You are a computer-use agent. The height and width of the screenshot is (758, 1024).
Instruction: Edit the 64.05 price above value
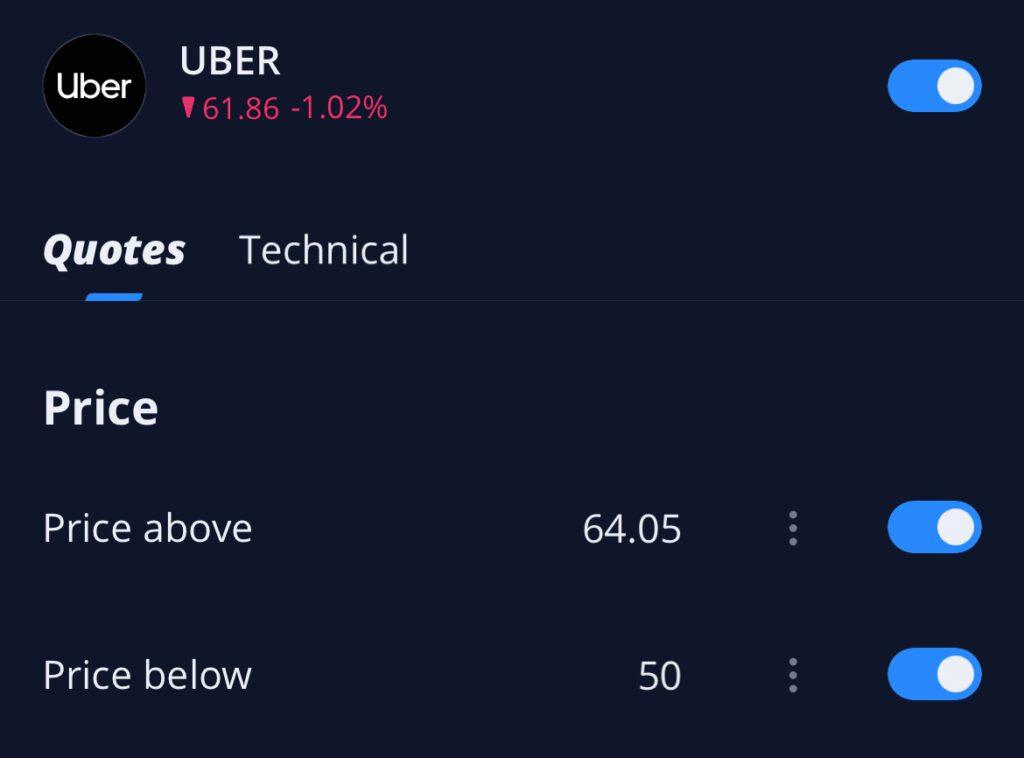[x=631, y=529]
